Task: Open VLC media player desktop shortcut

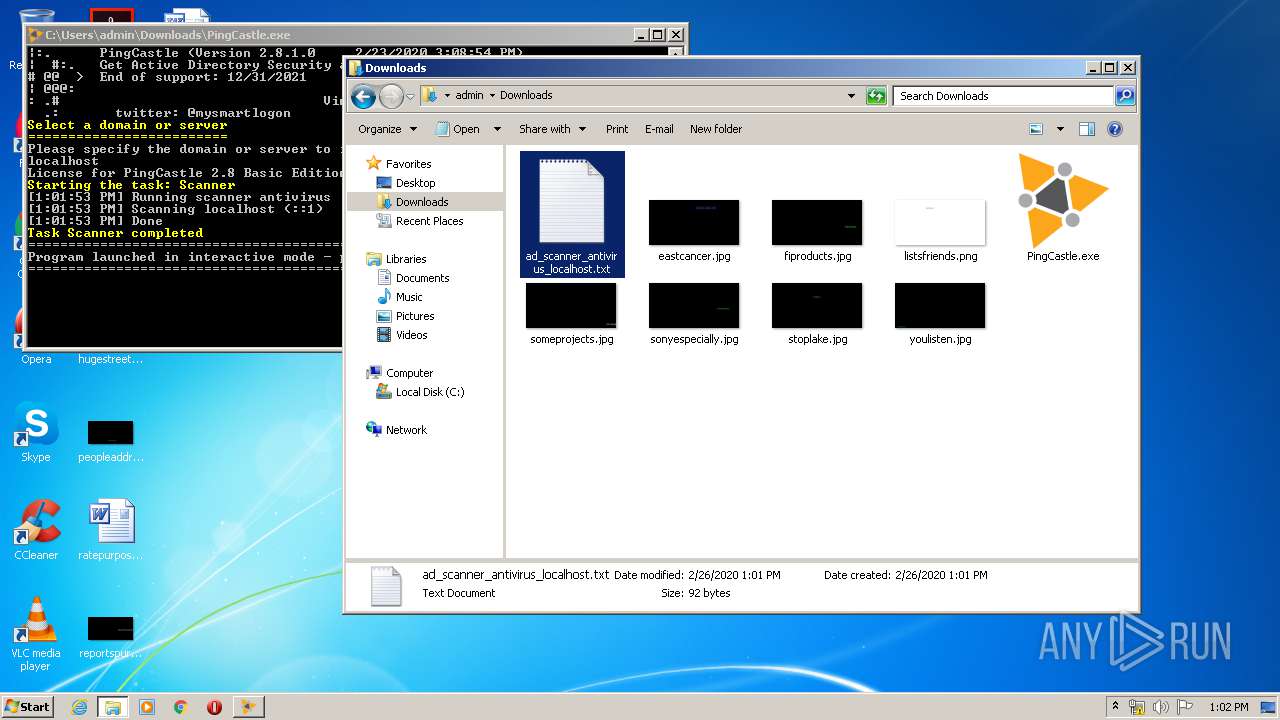Action: [36, 634]
